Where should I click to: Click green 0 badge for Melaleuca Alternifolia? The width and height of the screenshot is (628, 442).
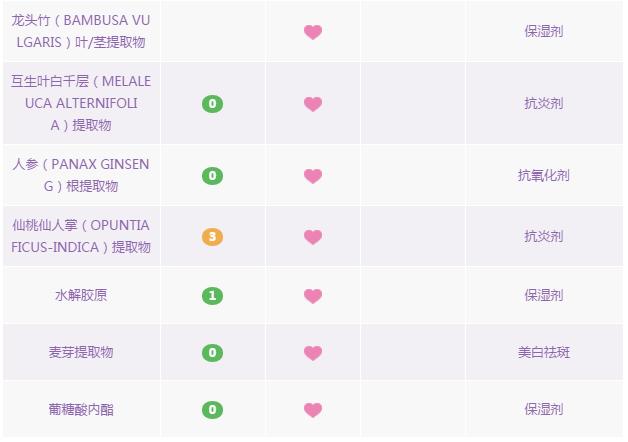(x=212, y=104)
